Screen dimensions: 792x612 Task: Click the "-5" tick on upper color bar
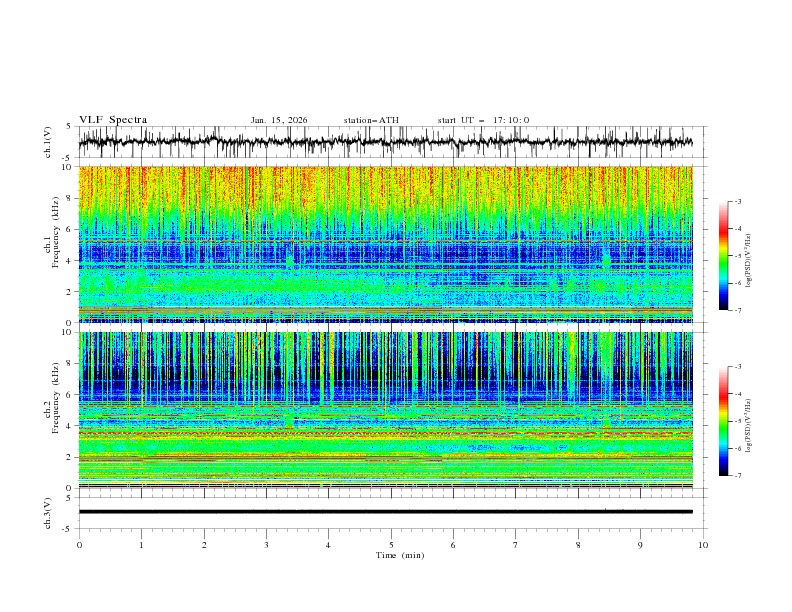pos(737,256)
